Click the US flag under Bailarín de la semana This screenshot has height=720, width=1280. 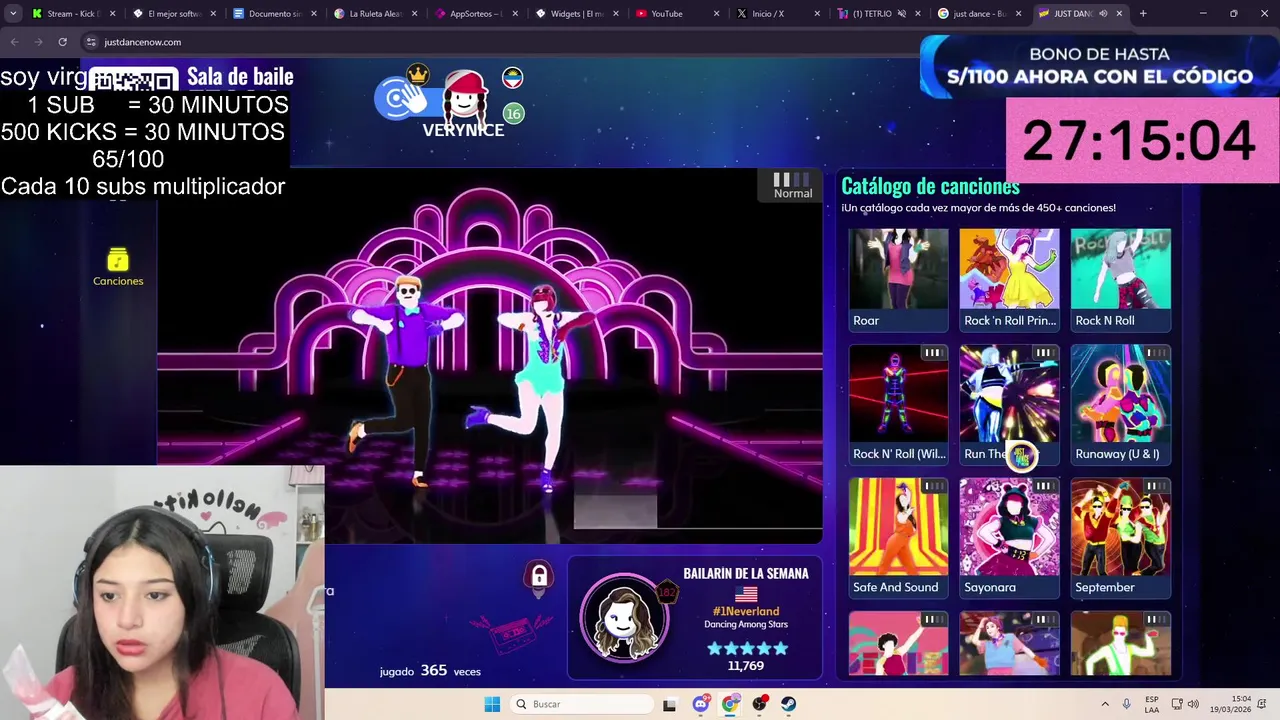click(x=746, y=594)
